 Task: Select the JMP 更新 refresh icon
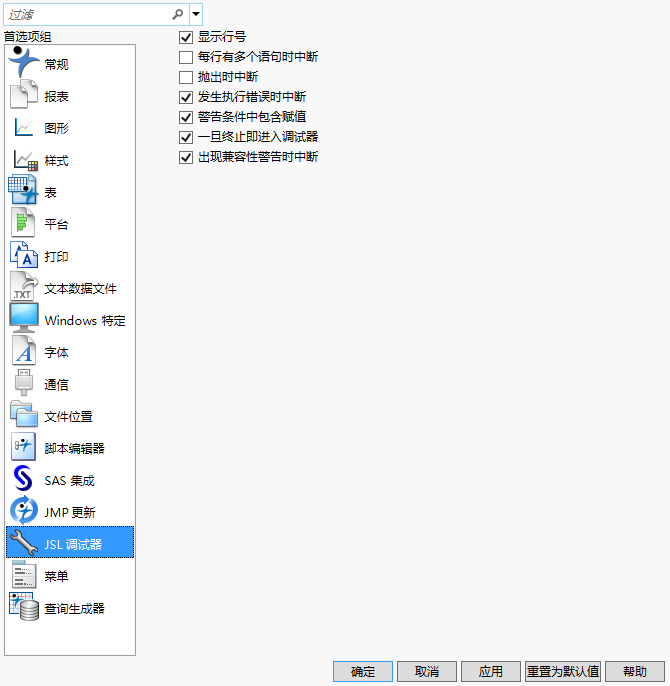pos(24,510)
